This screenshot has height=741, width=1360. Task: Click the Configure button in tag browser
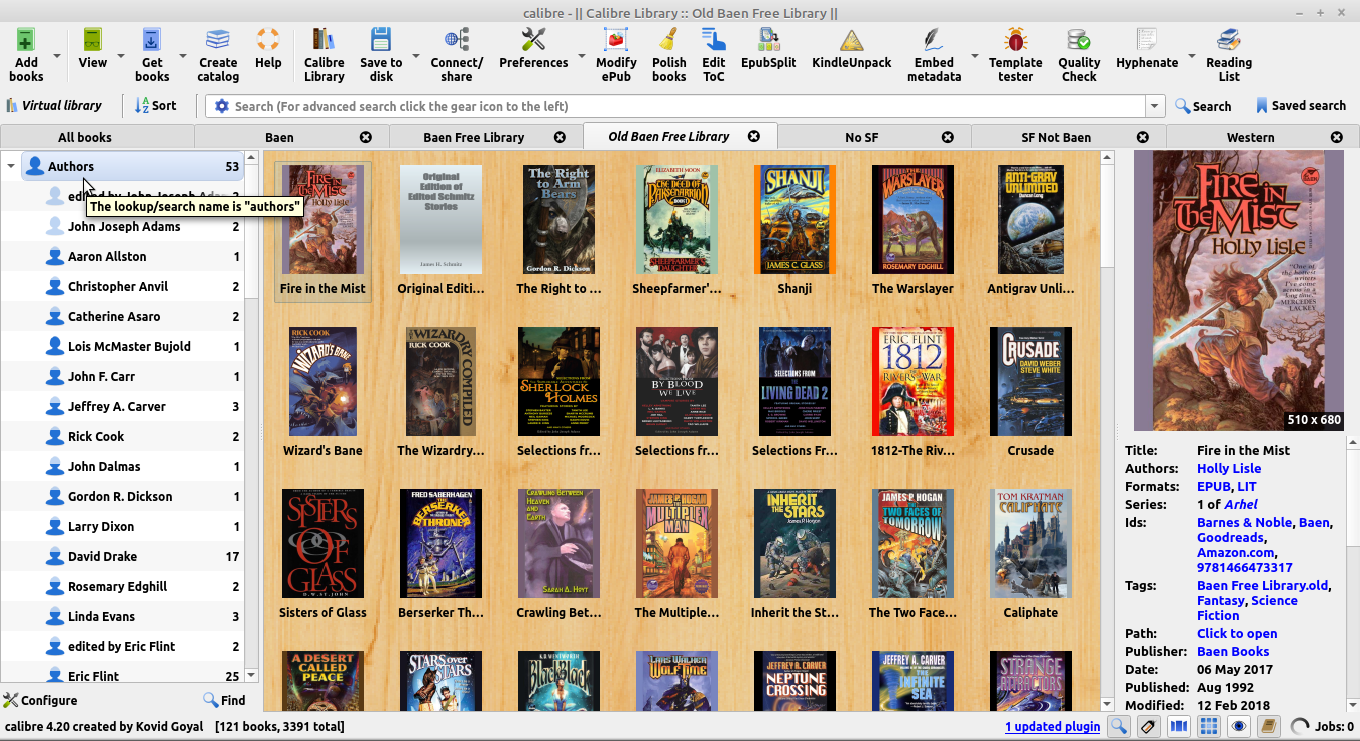(x=40, y=700)
